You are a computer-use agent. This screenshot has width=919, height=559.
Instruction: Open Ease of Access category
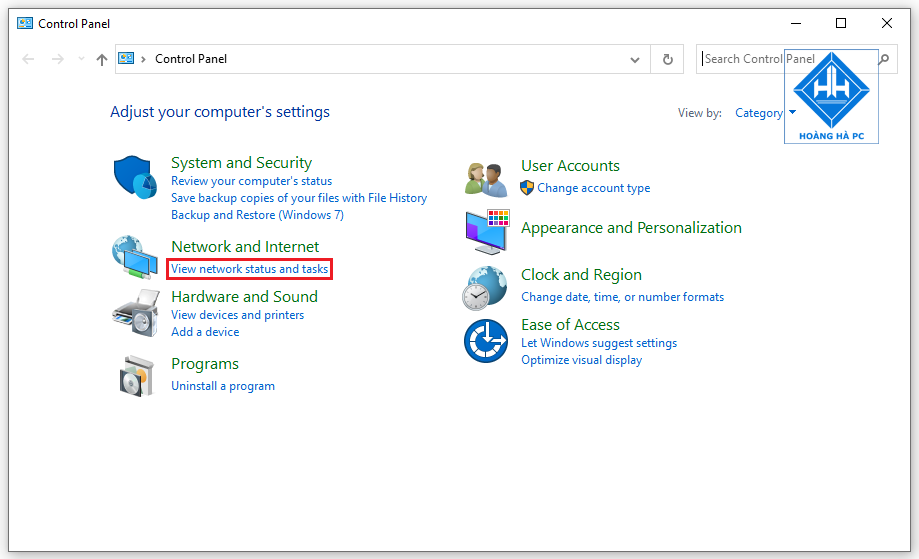pyautogui.click(x=570, y=325)
